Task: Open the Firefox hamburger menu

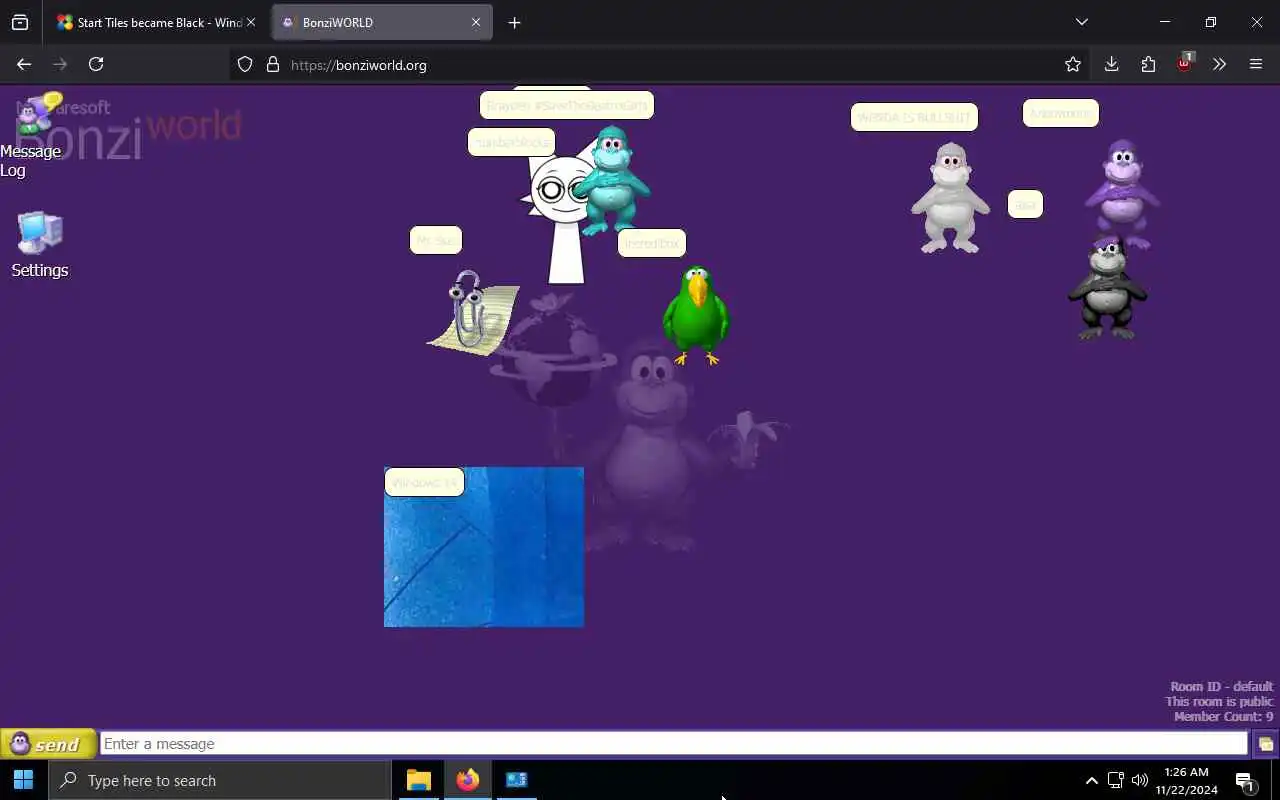Action: point(1256,64)
